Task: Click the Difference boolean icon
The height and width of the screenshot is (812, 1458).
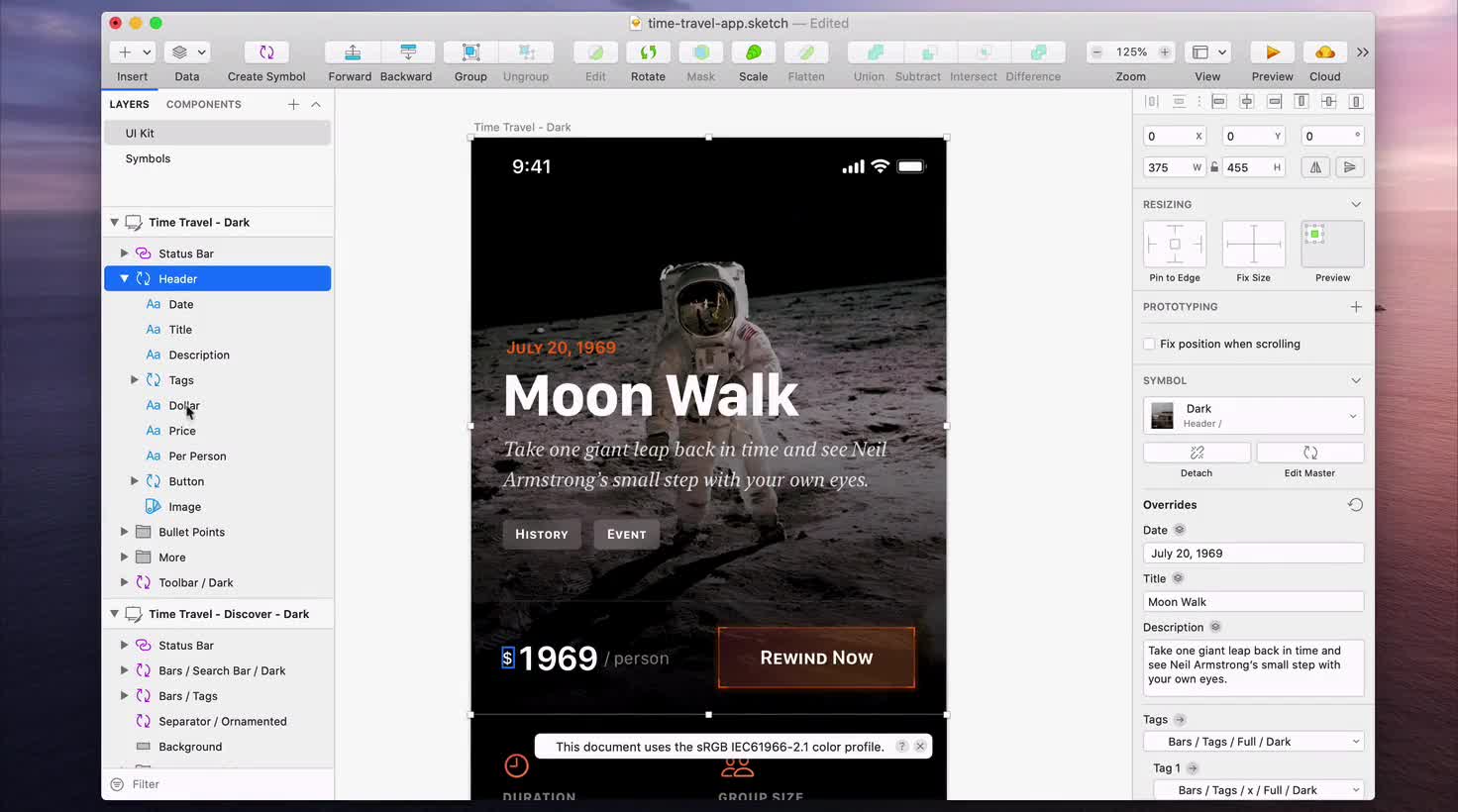Action: [x=1038, y=52]
